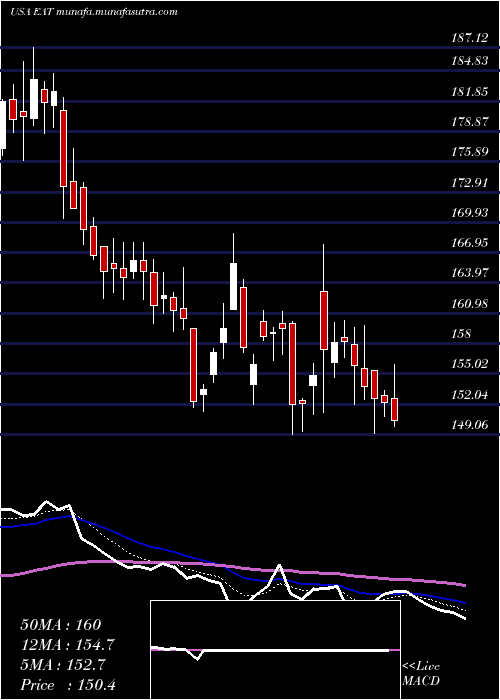Select the 160.98 price level label
The height and width of the screenshot is (700, 500).
470,304
